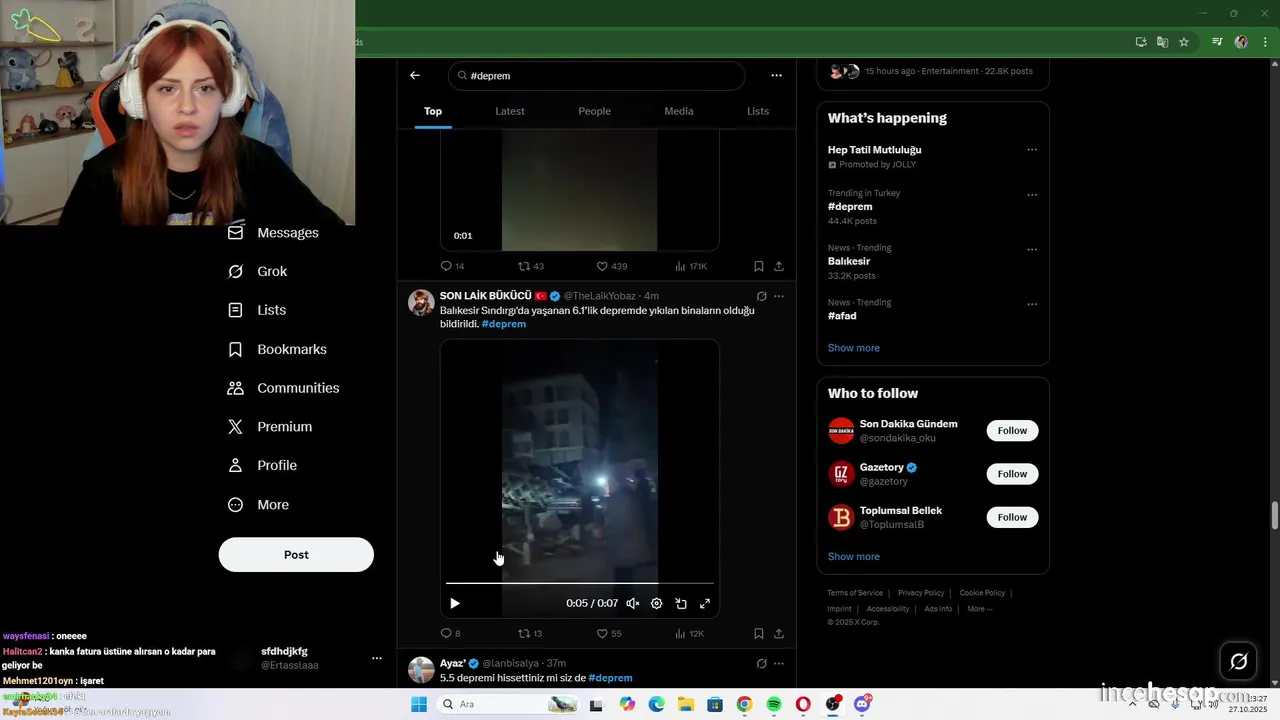
Task: Go to Profile in the sidebar
Action: click(x=262, y=465)
